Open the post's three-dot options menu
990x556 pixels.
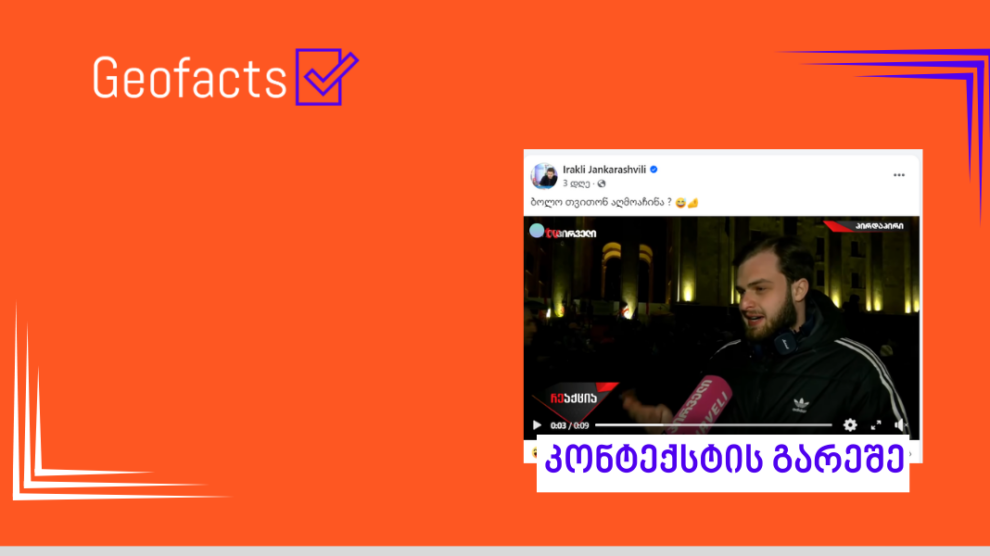pos(899,175)
